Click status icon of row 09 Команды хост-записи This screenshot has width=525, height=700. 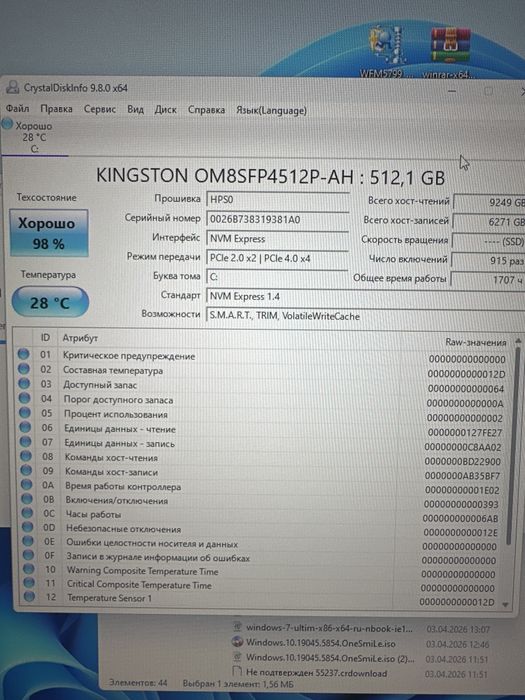pos(26,470)
